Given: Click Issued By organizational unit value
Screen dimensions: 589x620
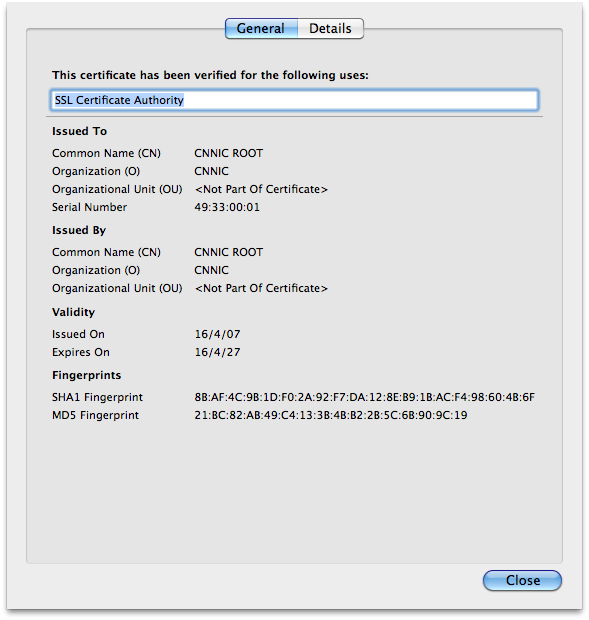Looking at the screenshot, I should click(x=261, y=288).
